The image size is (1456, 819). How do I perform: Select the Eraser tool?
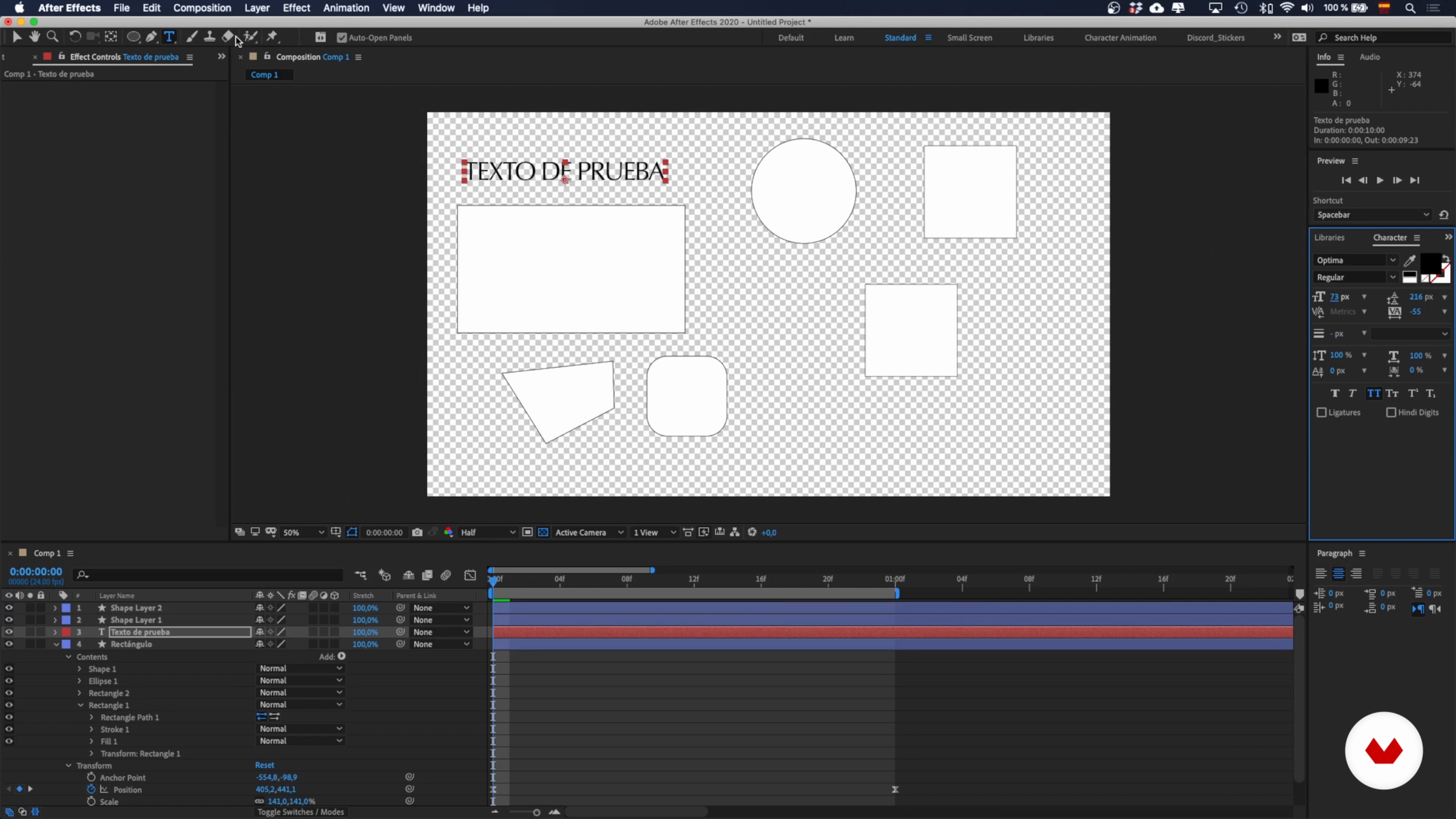(x=227, y=37)
